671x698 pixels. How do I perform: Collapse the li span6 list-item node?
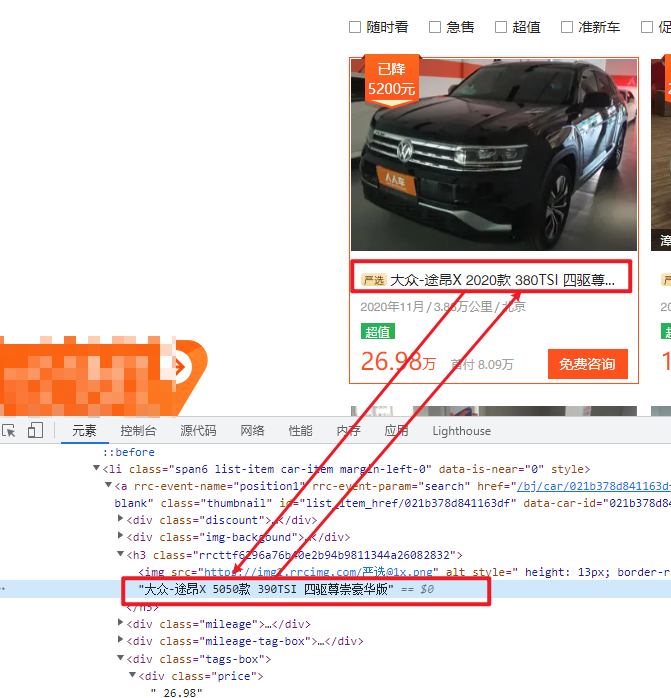[96, 468]
